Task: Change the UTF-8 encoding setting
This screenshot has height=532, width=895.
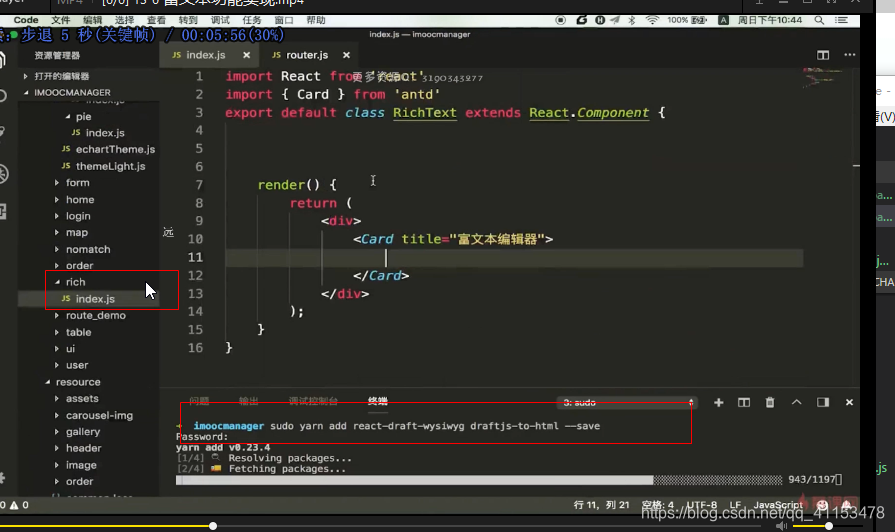Action: point(702,505)
